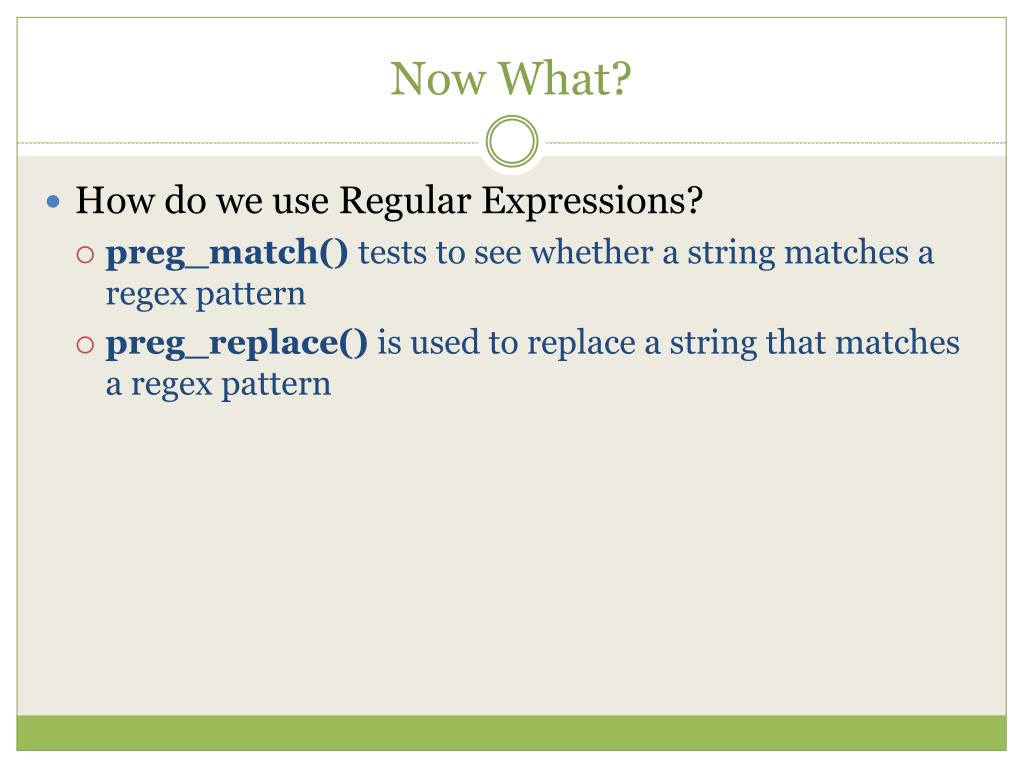The width and height of the screenshot is (1024, 768).
Task: Click 'How do we use Regular Expressions?' line
Action: pyautogui.click(x=389, y=200)
